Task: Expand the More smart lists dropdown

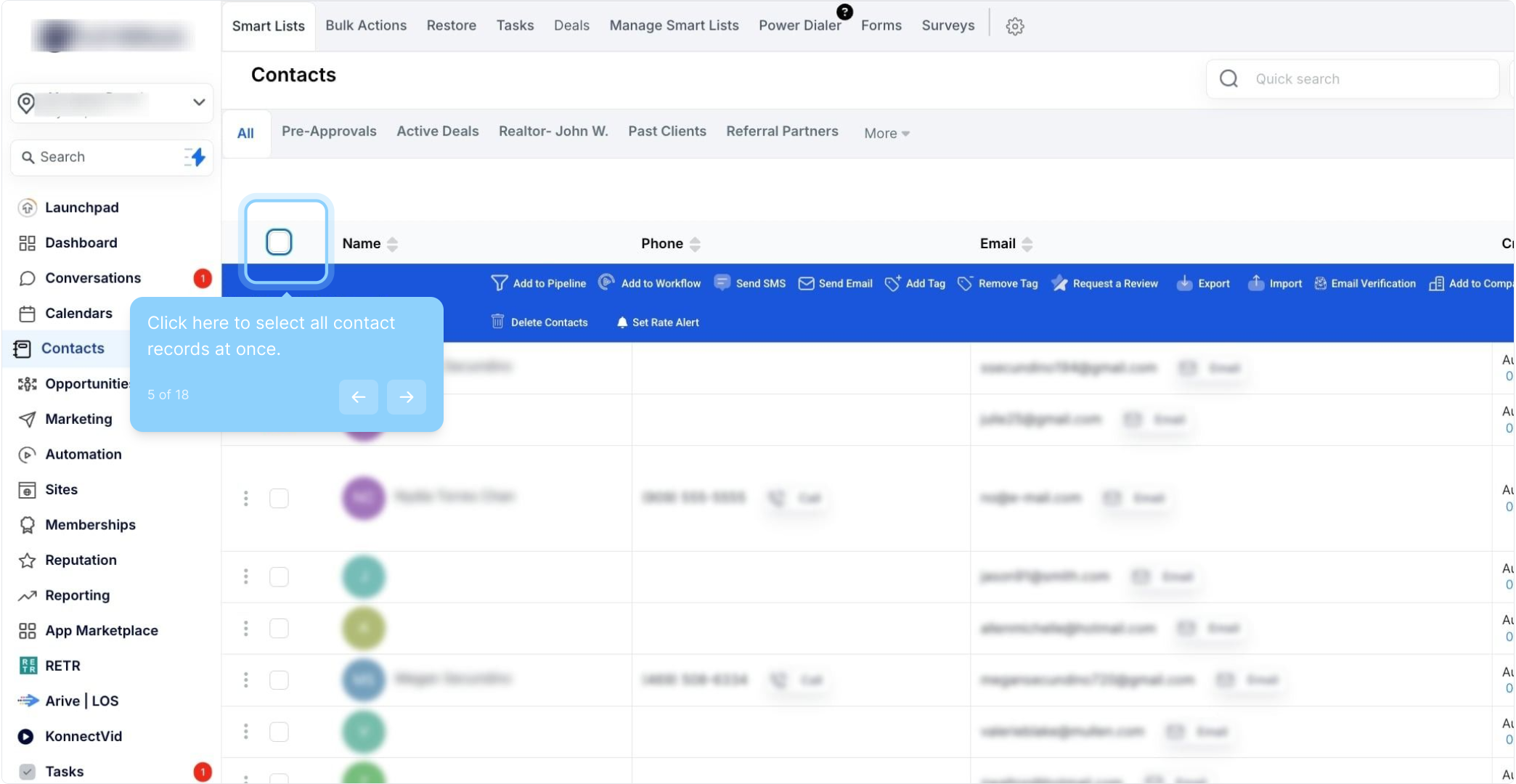Action: 887,133
